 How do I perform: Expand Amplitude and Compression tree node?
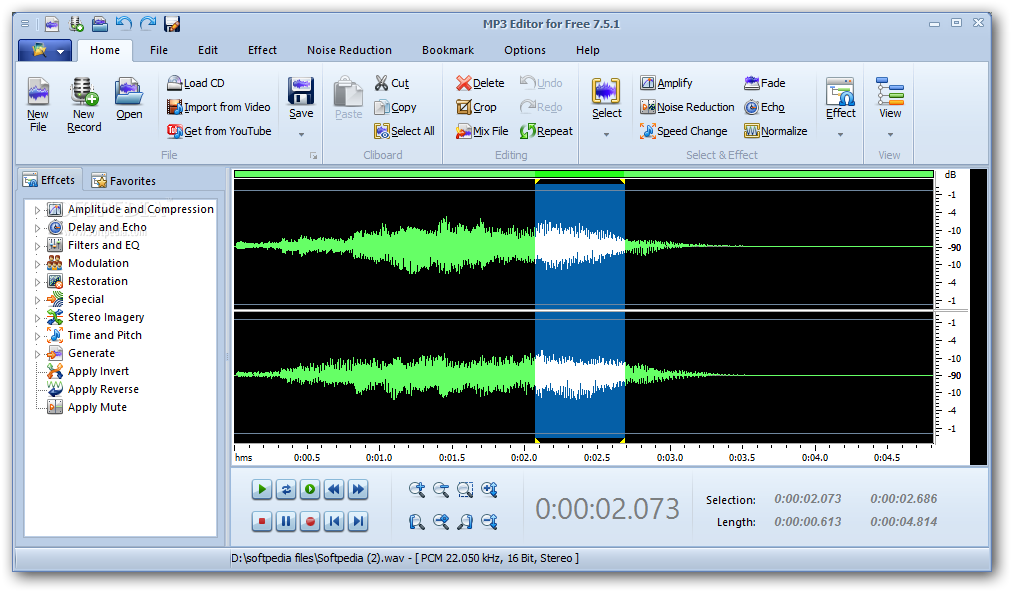point(37,210)
